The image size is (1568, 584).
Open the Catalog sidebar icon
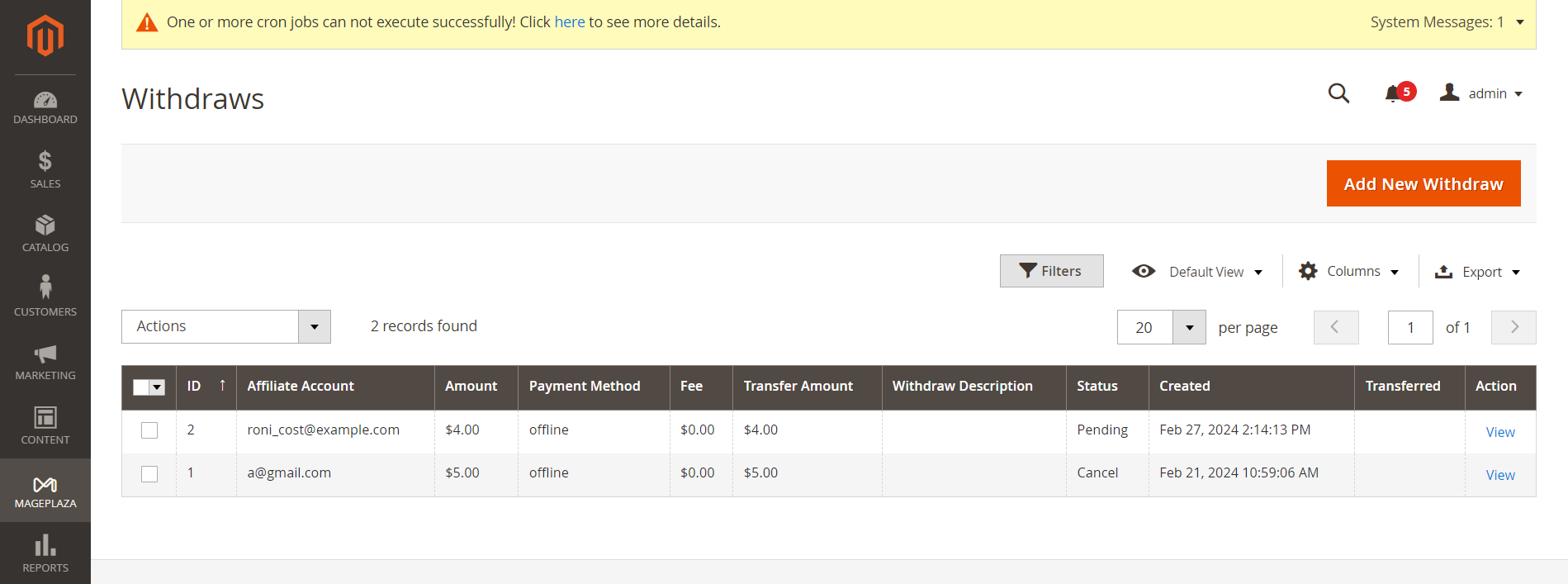45,234
